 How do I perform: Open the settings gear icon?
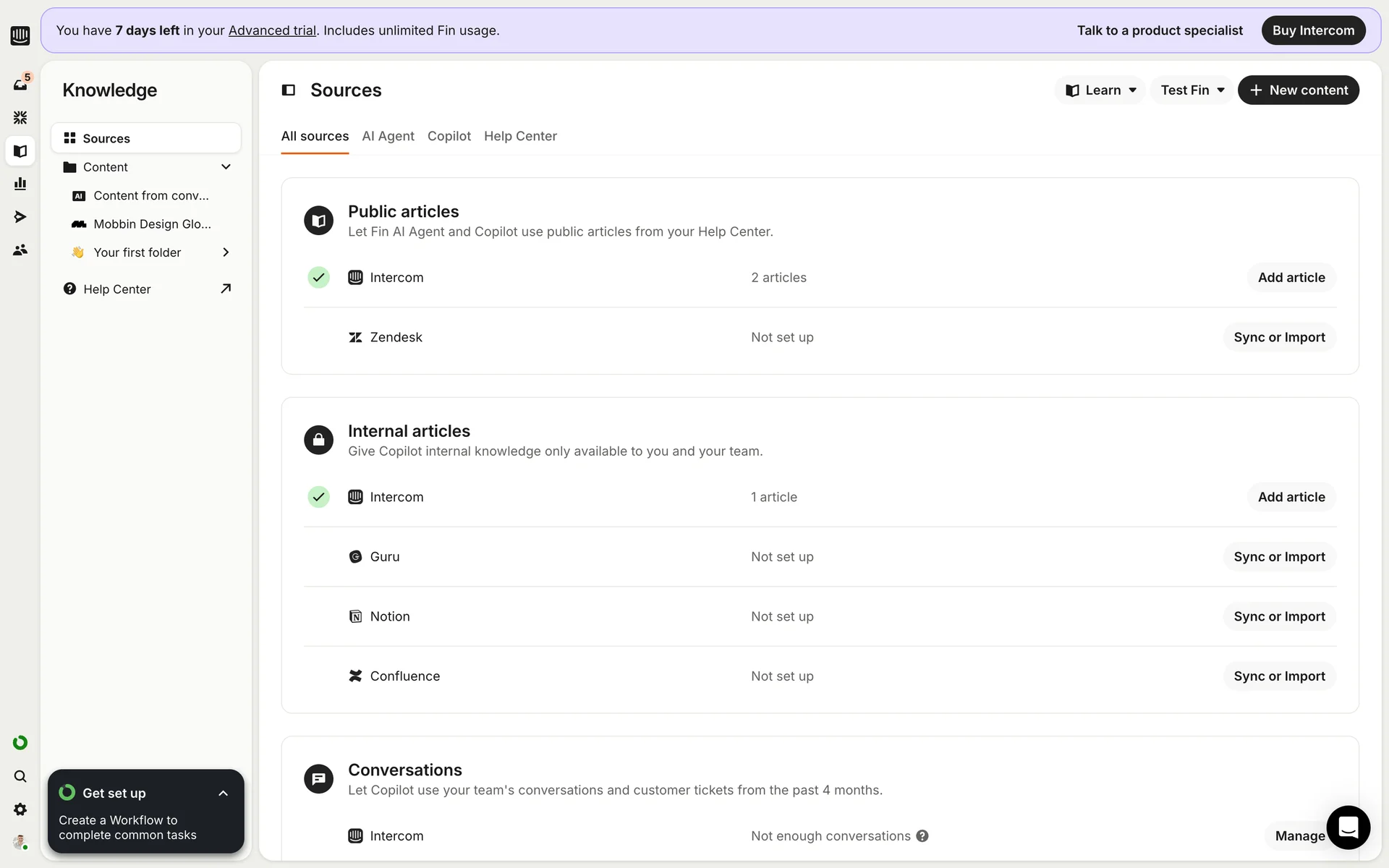[20, 809]
